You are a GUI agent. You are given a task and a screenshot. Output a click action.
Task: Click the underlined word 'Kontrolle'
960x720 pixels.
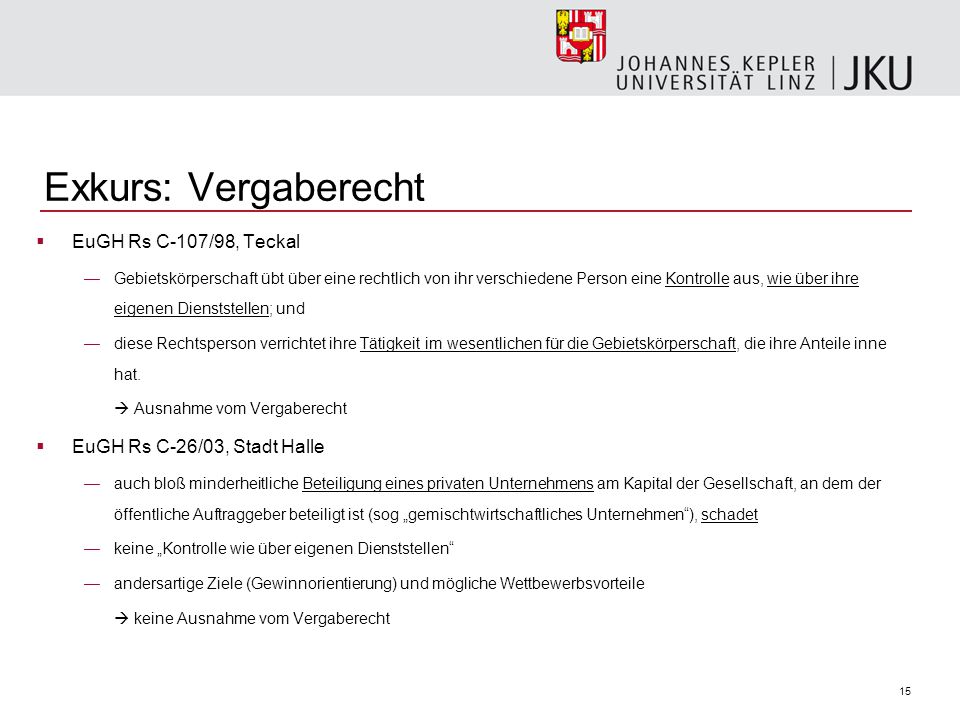point(697,279)
